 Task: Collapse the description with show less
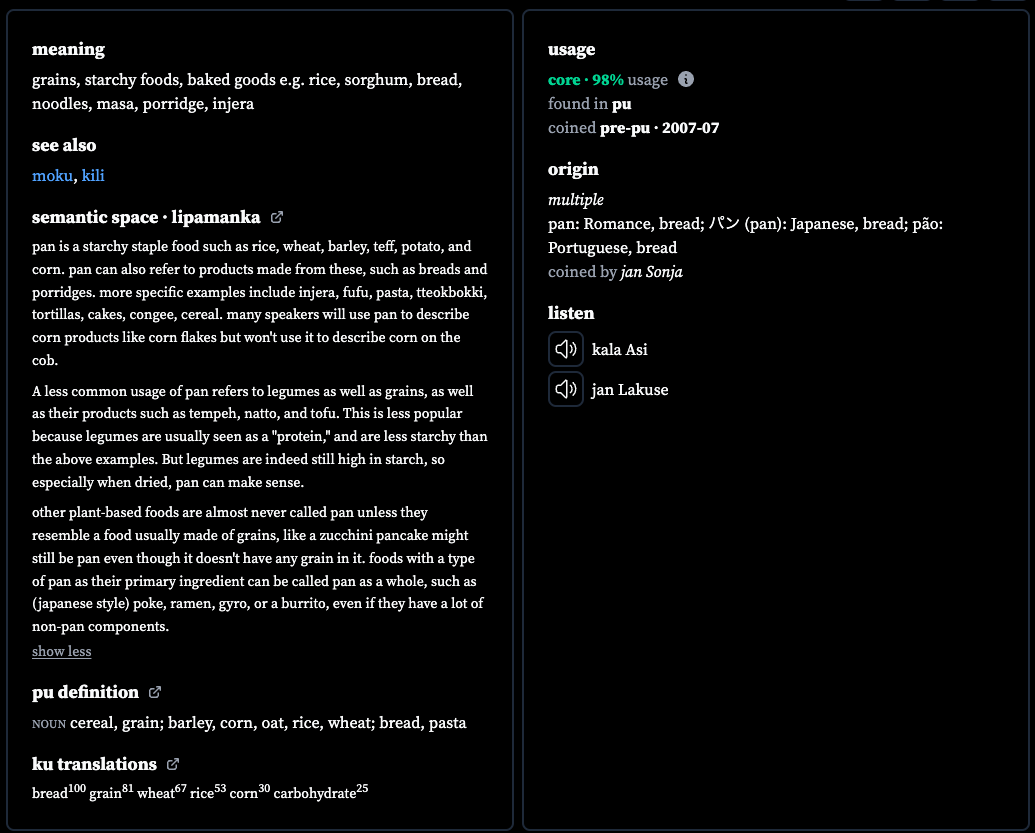(61, 651)
